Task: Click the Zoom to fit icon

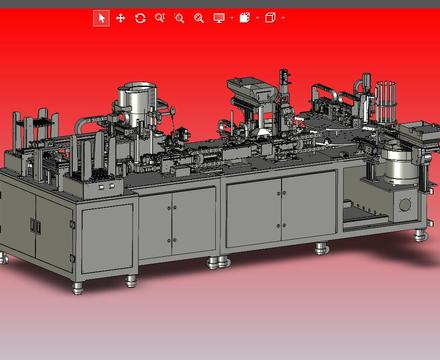Action: [x=199, y=18]
